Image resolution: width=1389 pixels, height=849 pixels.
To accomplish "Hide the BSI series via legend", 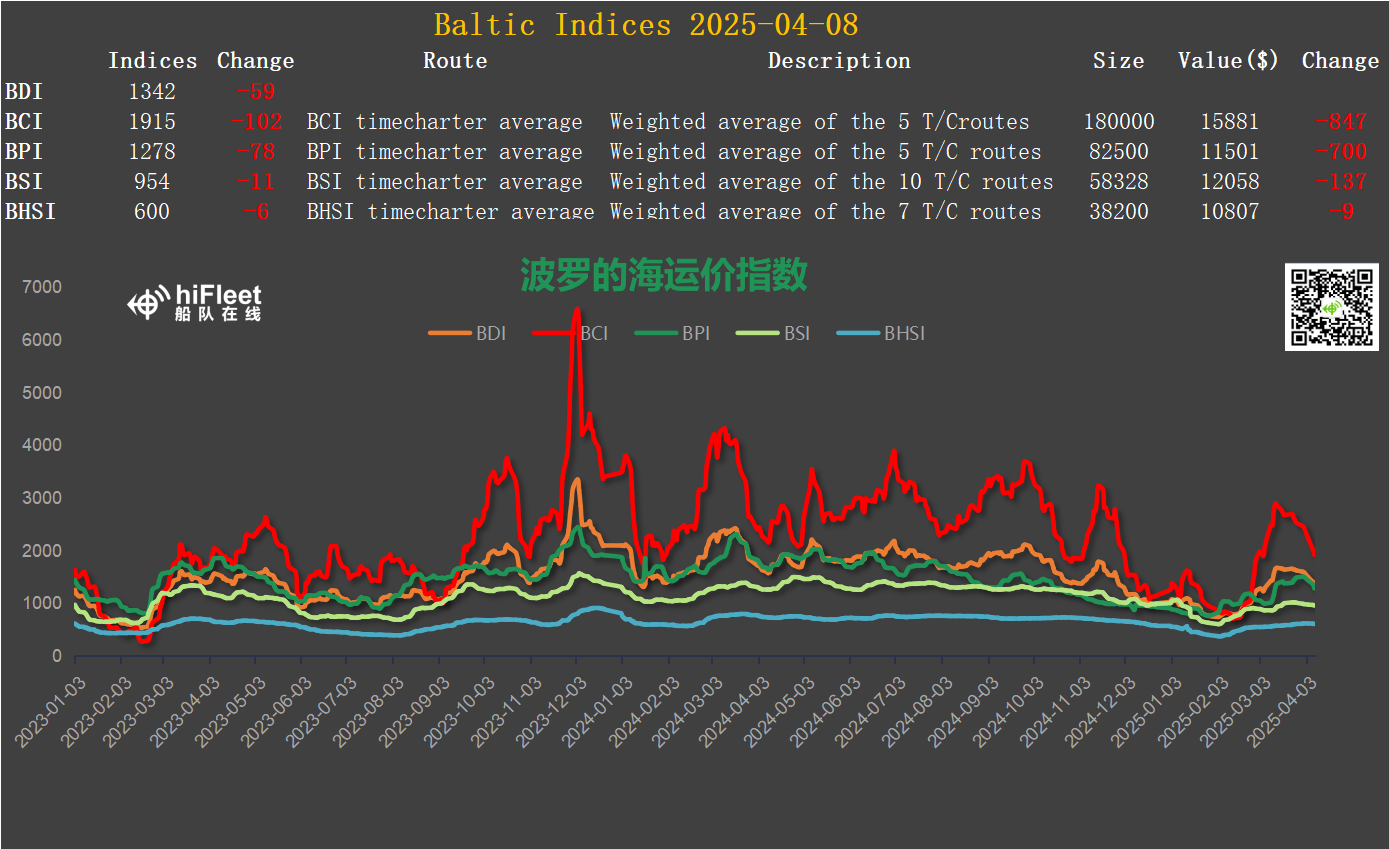I will [x=774, y=333].
